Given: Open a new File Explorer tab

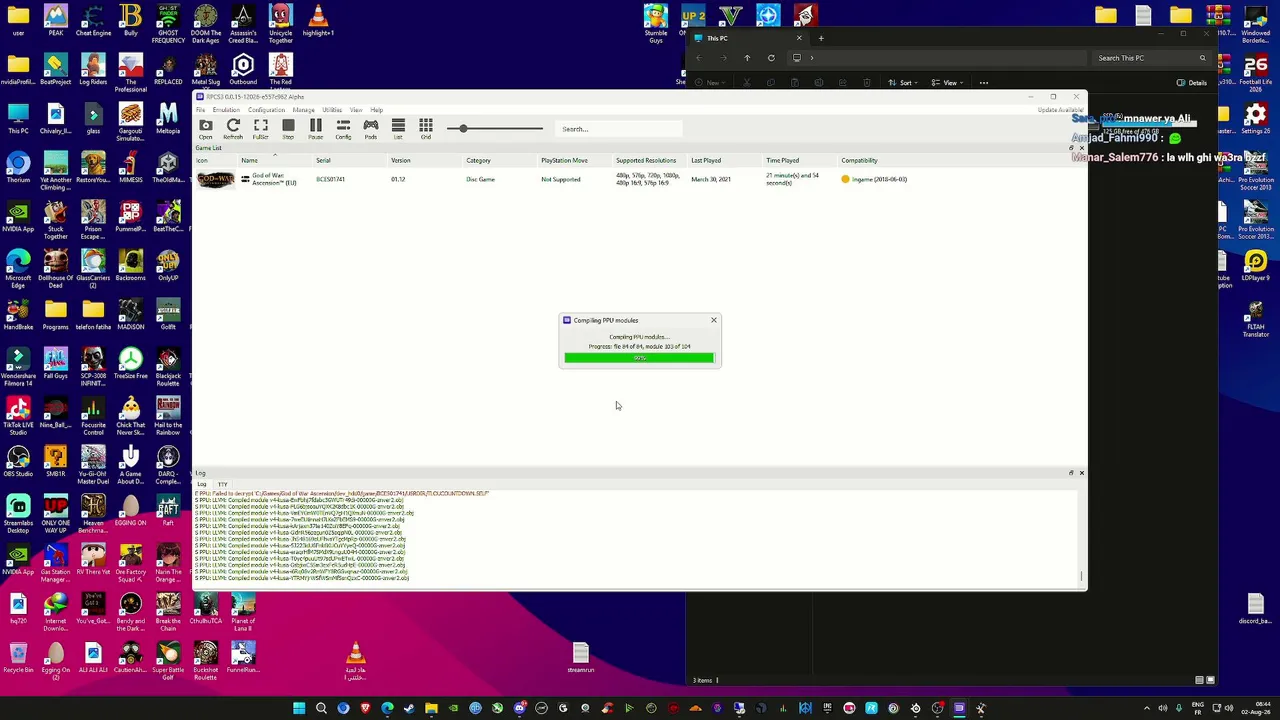Looking at the screenshot, I should [x=821, y=38].
